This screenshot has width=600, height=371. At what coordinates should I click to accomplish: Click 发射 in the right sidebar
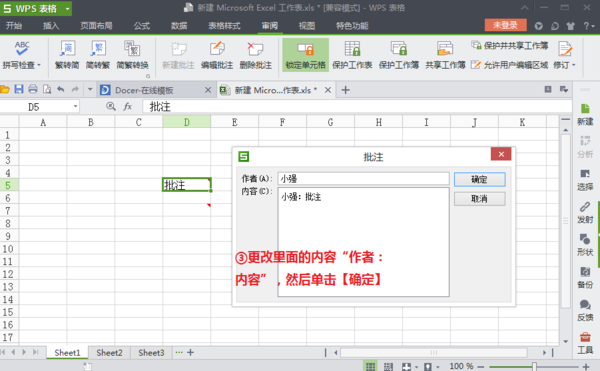(x=585, y=213)
